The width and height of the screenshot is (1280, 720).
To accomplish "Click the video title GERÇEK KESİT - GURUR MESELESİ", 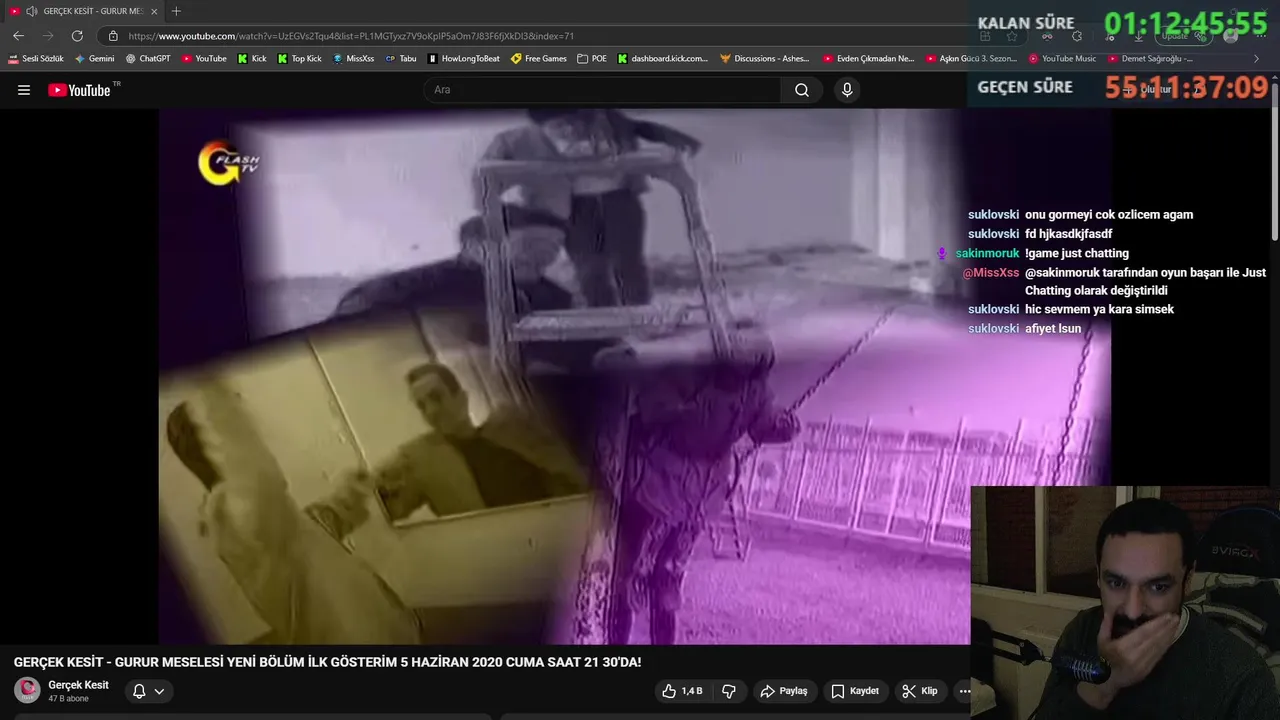I will [x=327, y=662].
